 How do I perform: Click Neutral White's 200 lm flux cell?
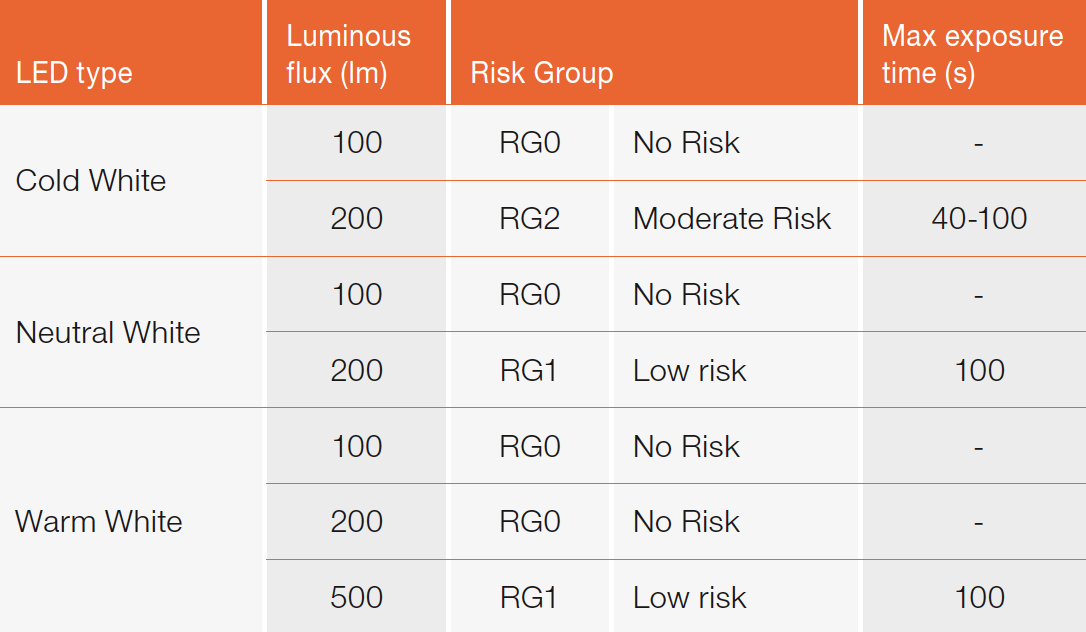[357, 370]
